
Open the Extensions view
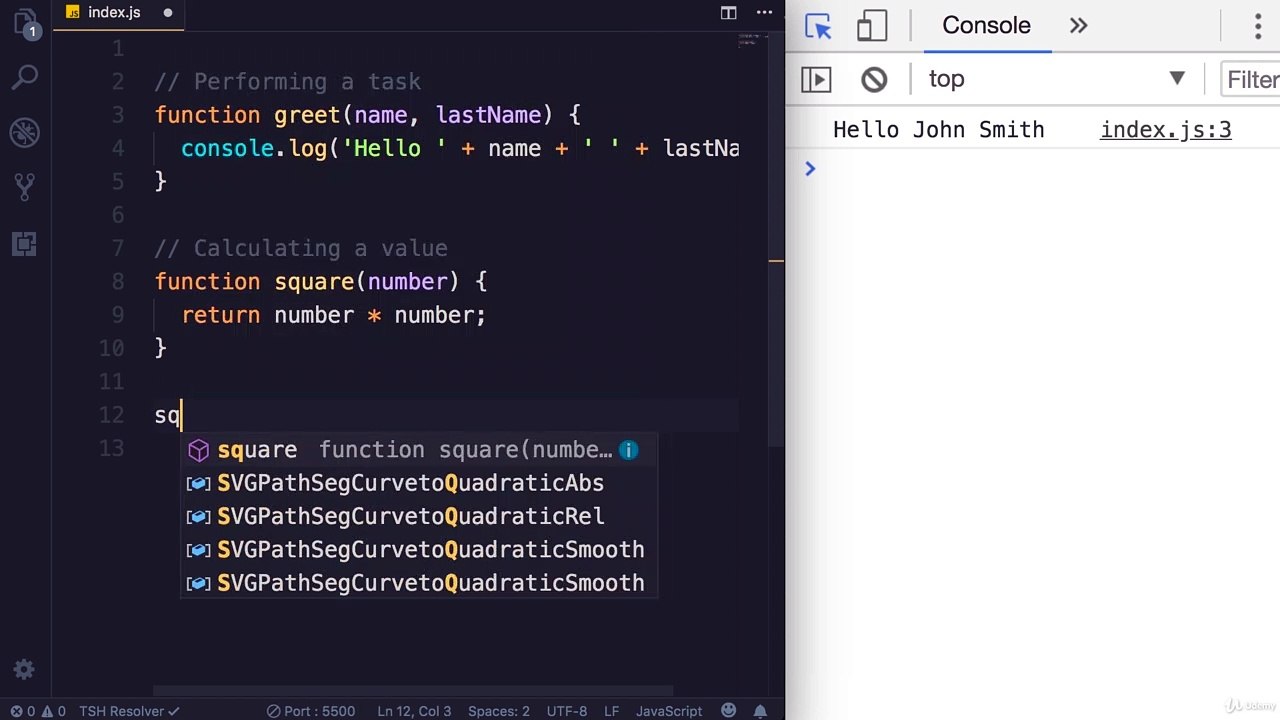pyautogui.click(x=25, y=242)
